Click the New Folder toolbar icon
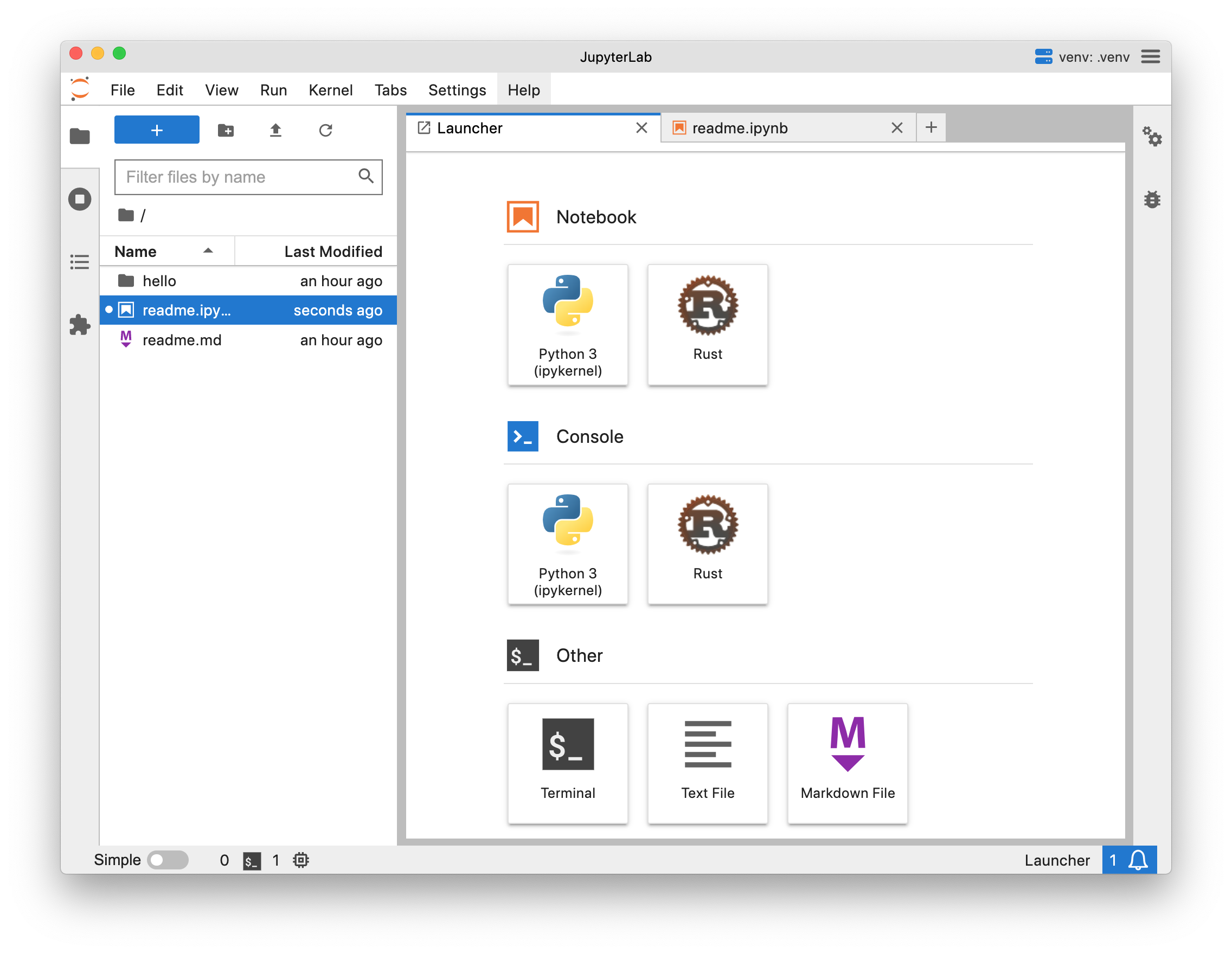The width and height of the screenshot is (1232, 954). tap(226, 130)
